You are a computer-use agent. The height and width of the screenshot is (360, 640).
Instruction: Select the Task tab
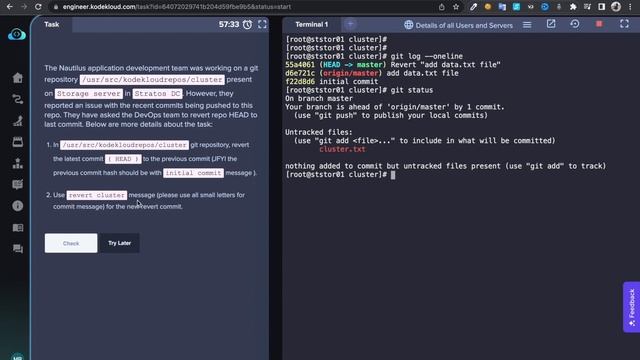coord(51,24)
